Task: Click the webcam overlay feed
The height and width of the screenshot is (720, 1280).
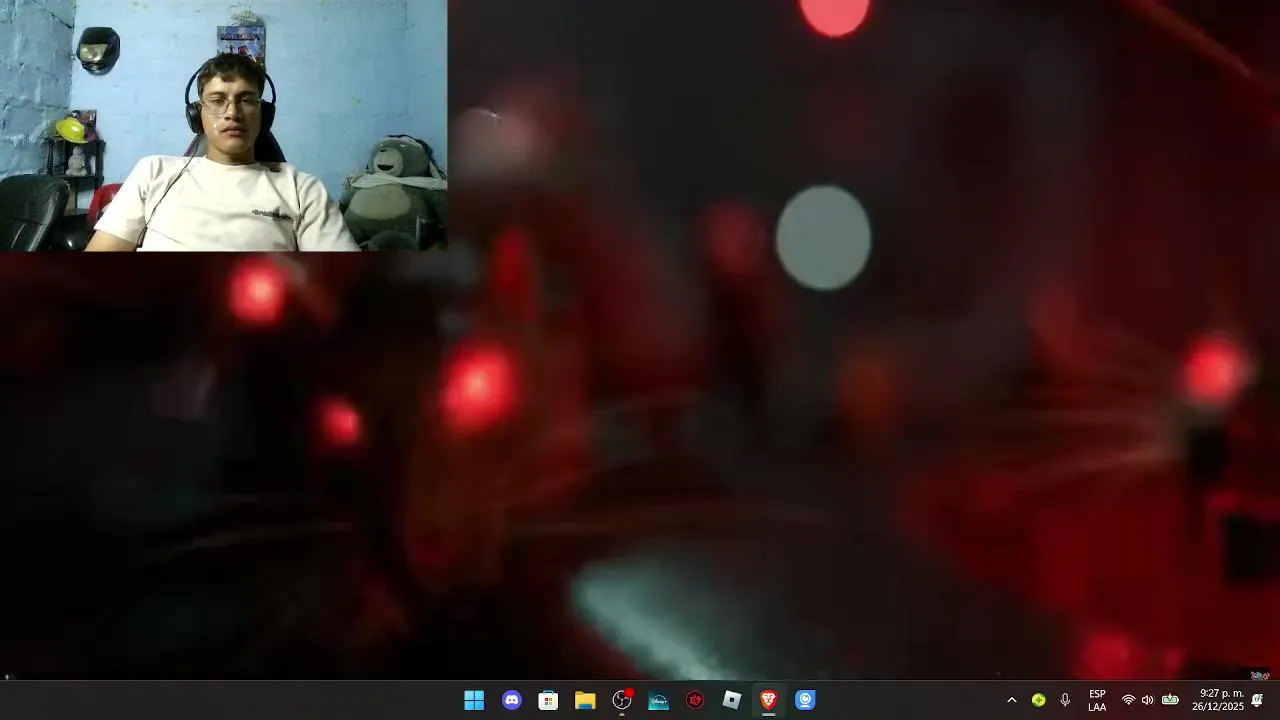Action: click(x=223, y=125)
